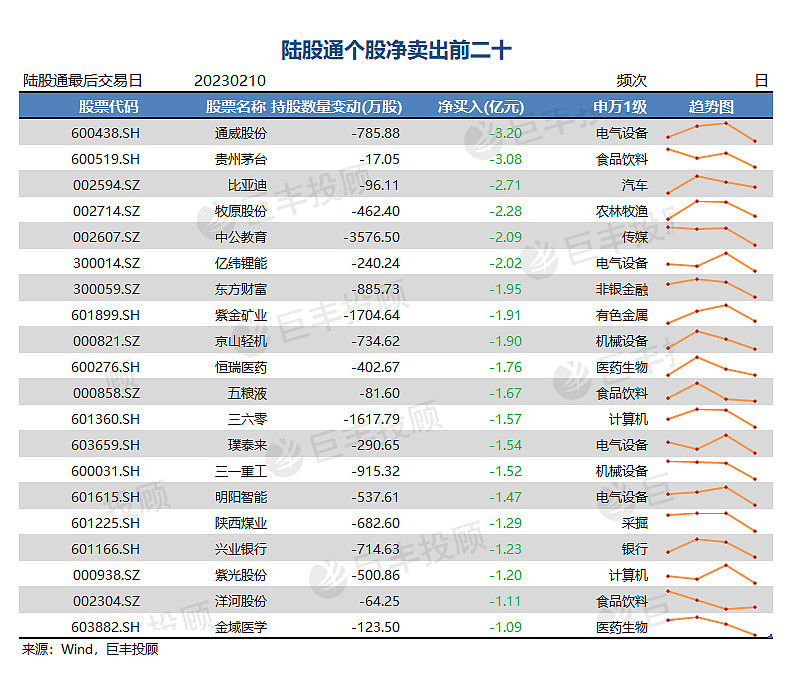Viewport: 793px width, 683px height.
Task: Click the 传媒 industry cell
Action: tap(635, 237)
